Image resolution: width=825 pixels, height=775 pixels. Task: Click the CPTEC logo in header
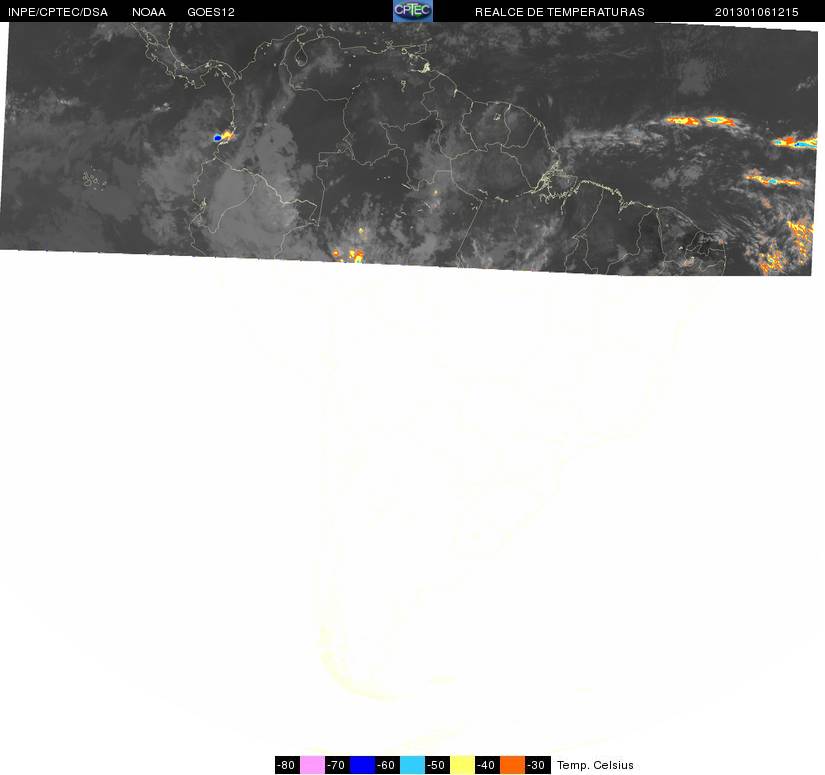point(412,11)
